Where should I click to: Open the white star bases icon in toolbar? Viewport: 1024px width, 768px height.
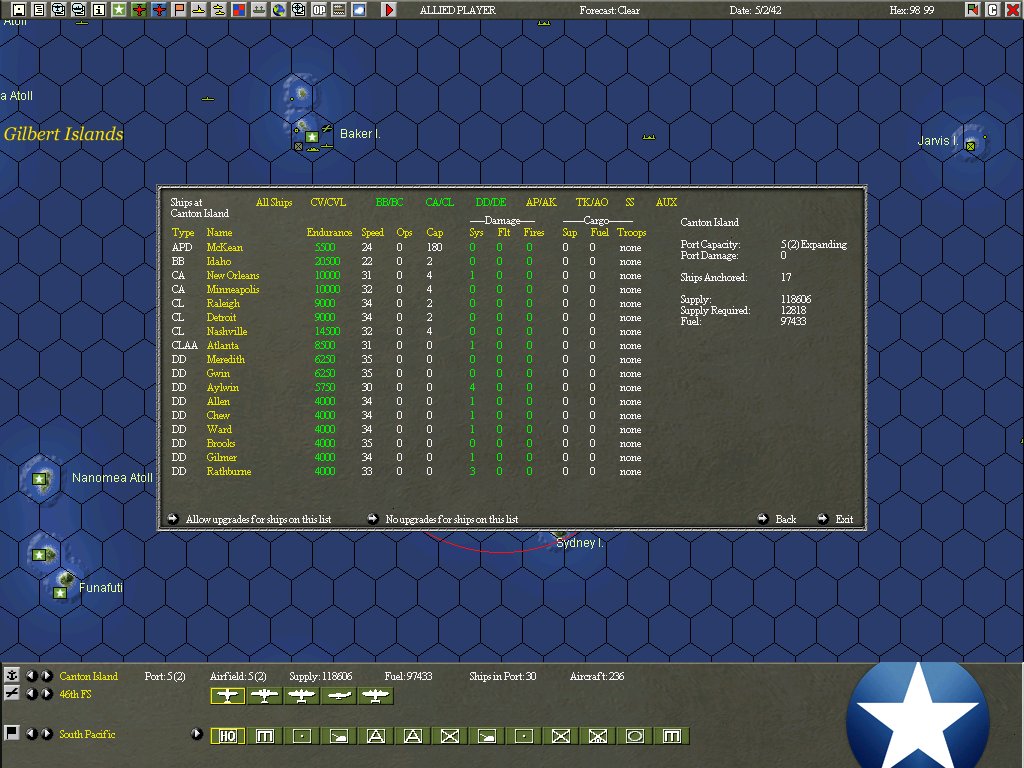point(119,9)
